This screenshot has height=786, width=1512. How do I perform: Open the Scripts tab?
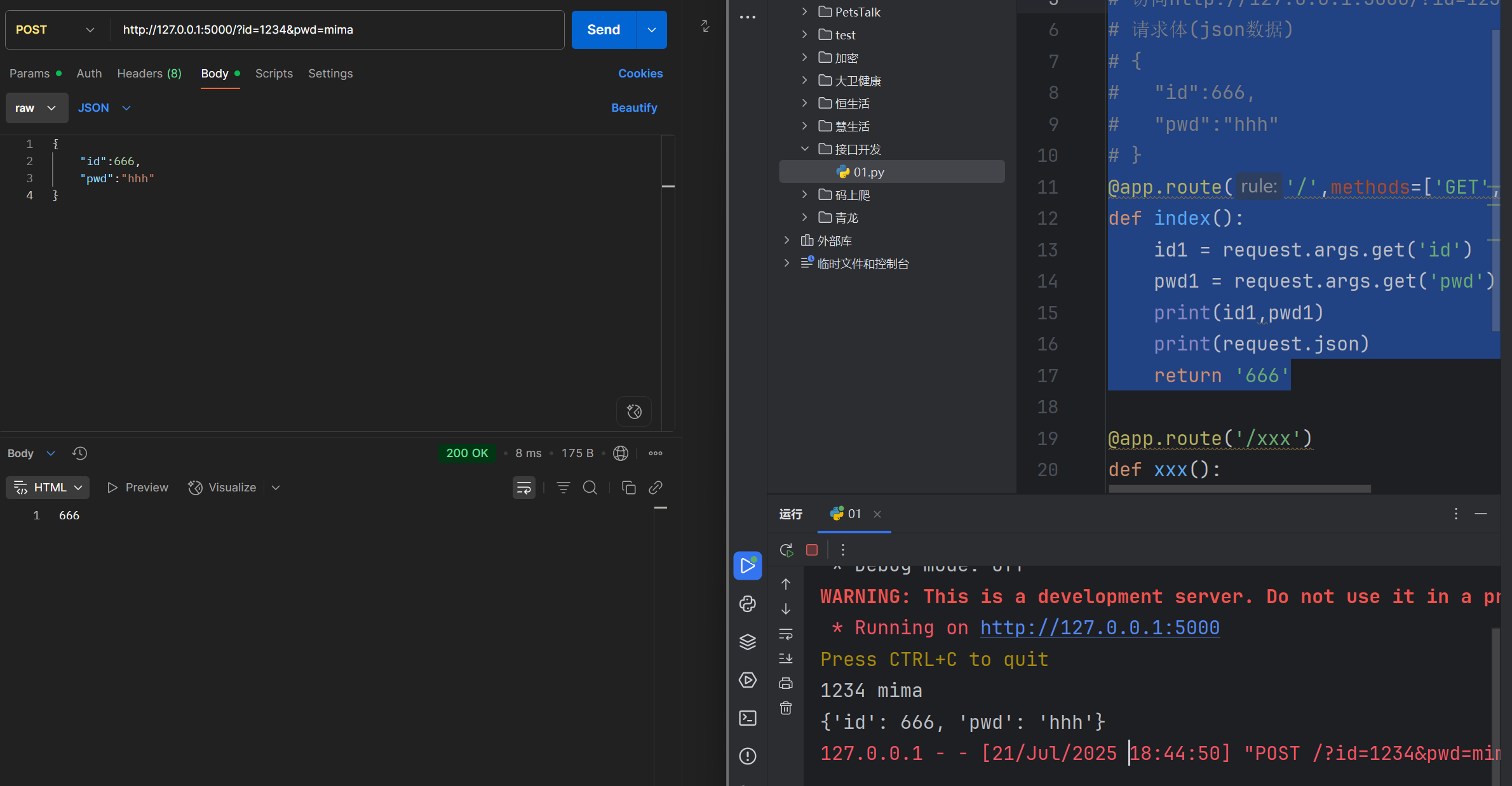point(274,74)
